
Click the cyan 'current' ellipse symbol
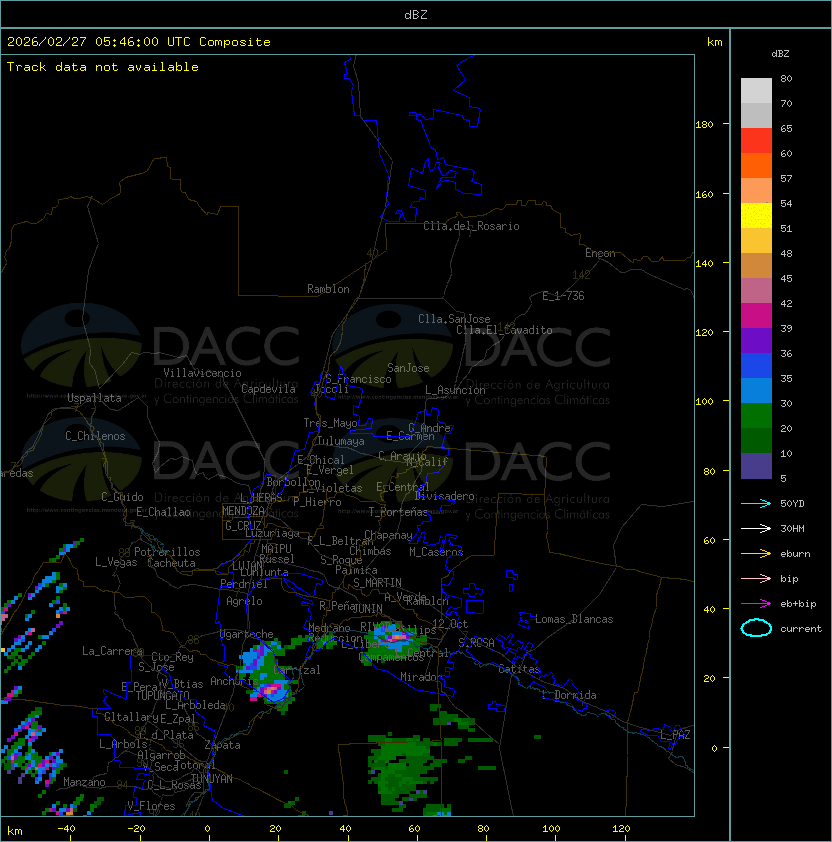(756, 628)
